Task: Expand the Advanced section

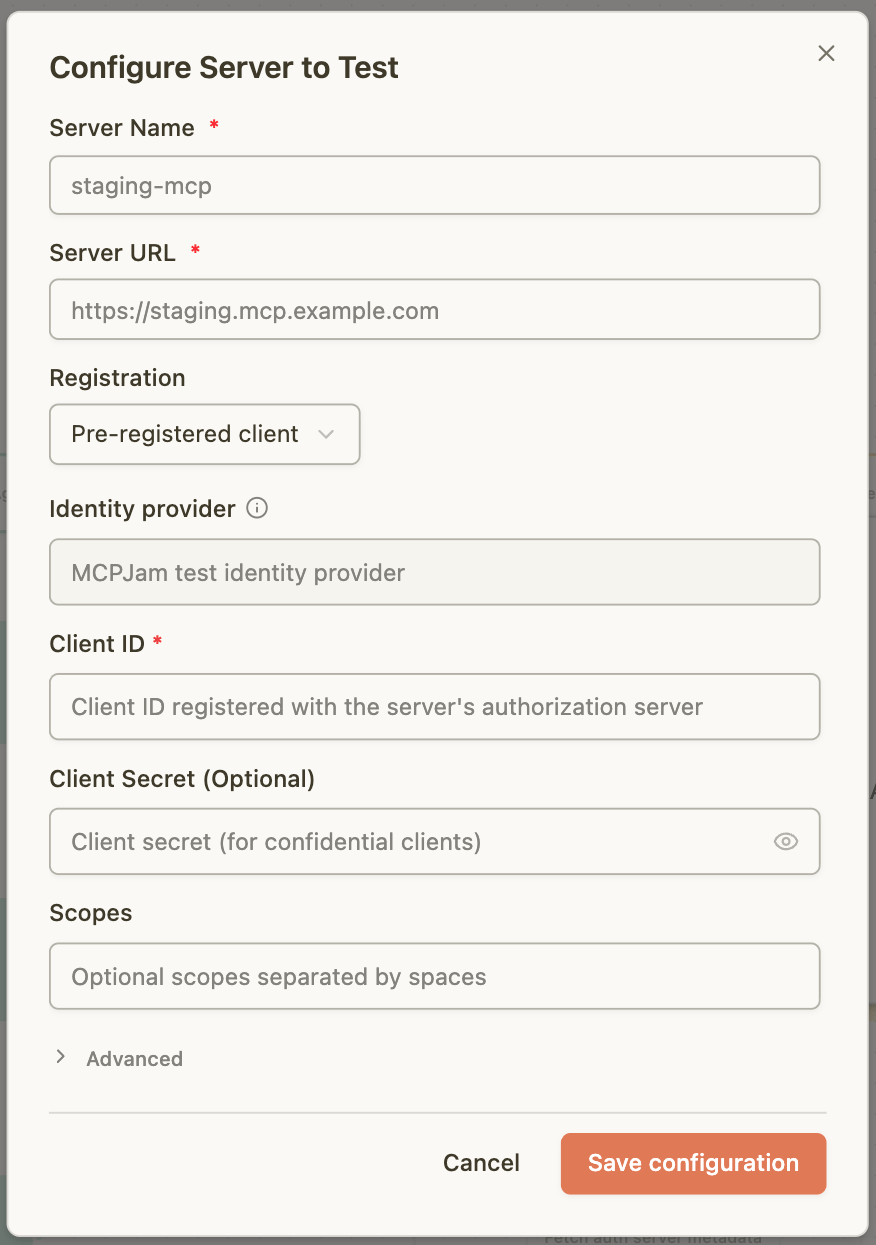Action: click(119, 1058)
